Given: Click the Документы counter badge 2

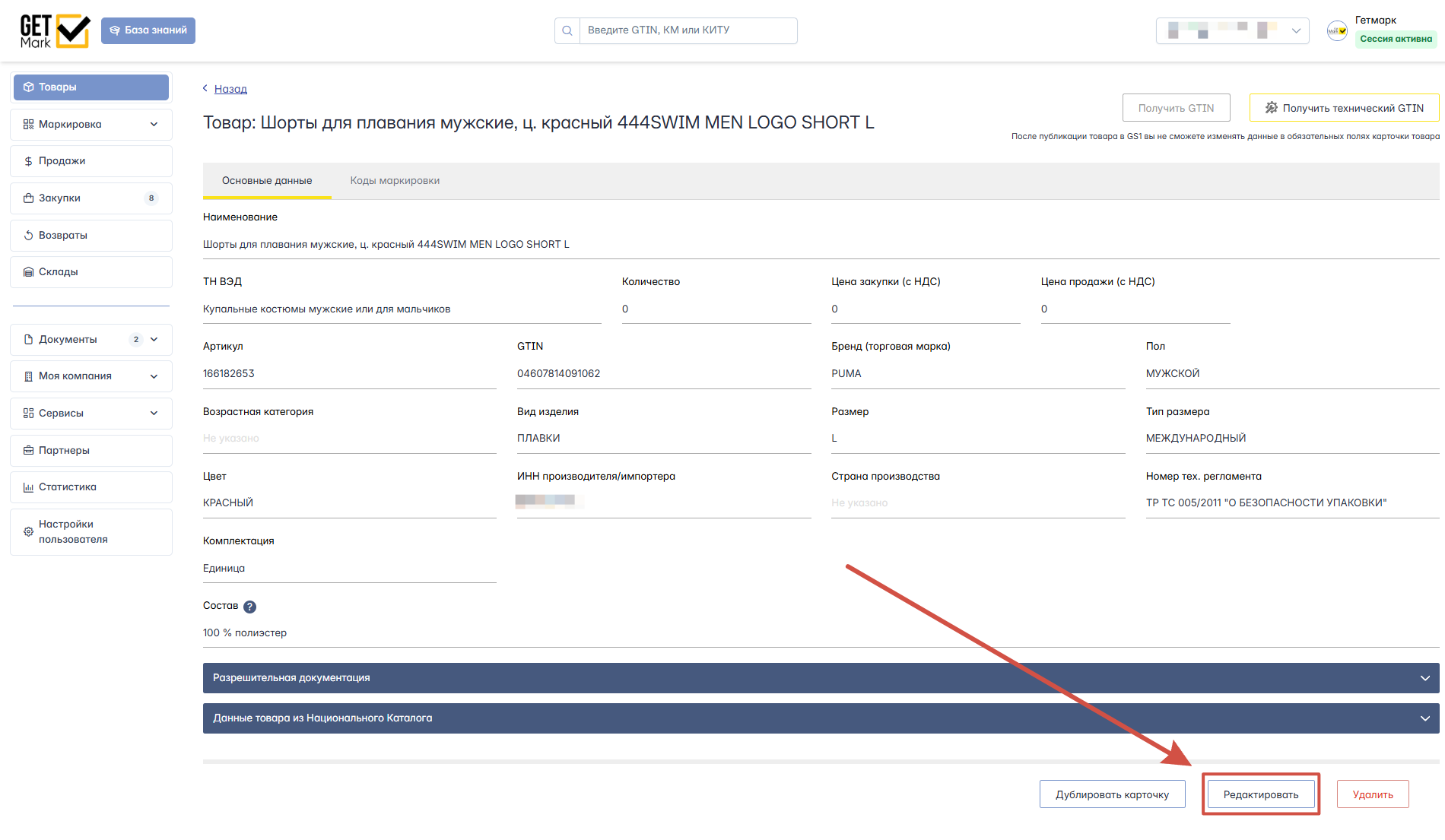Looking at the screenshot, I should coord(136,340).
